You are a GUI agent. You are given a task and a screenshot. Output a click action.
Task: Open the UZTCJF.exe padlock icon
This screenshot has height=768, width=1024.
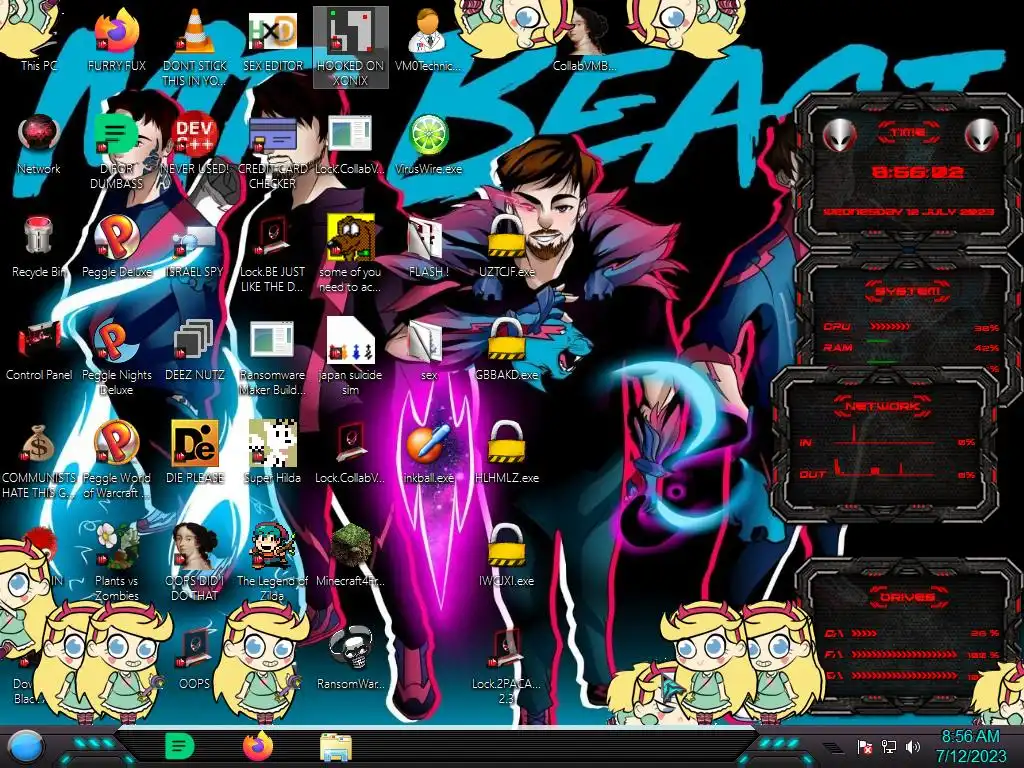(506, 247)
